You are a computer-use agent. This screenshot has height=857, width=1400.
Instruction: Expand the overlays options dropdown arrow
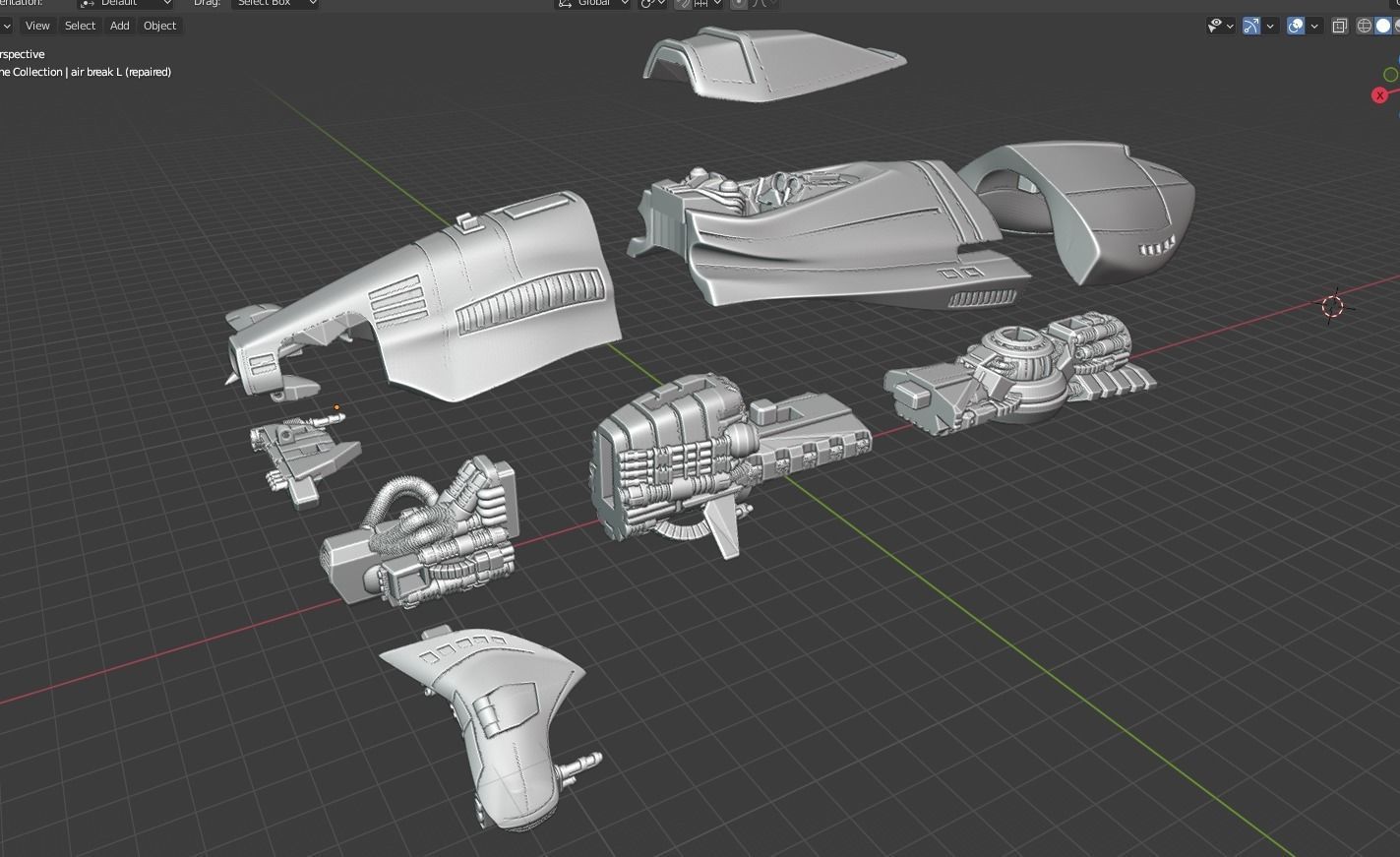(1314, 27)
